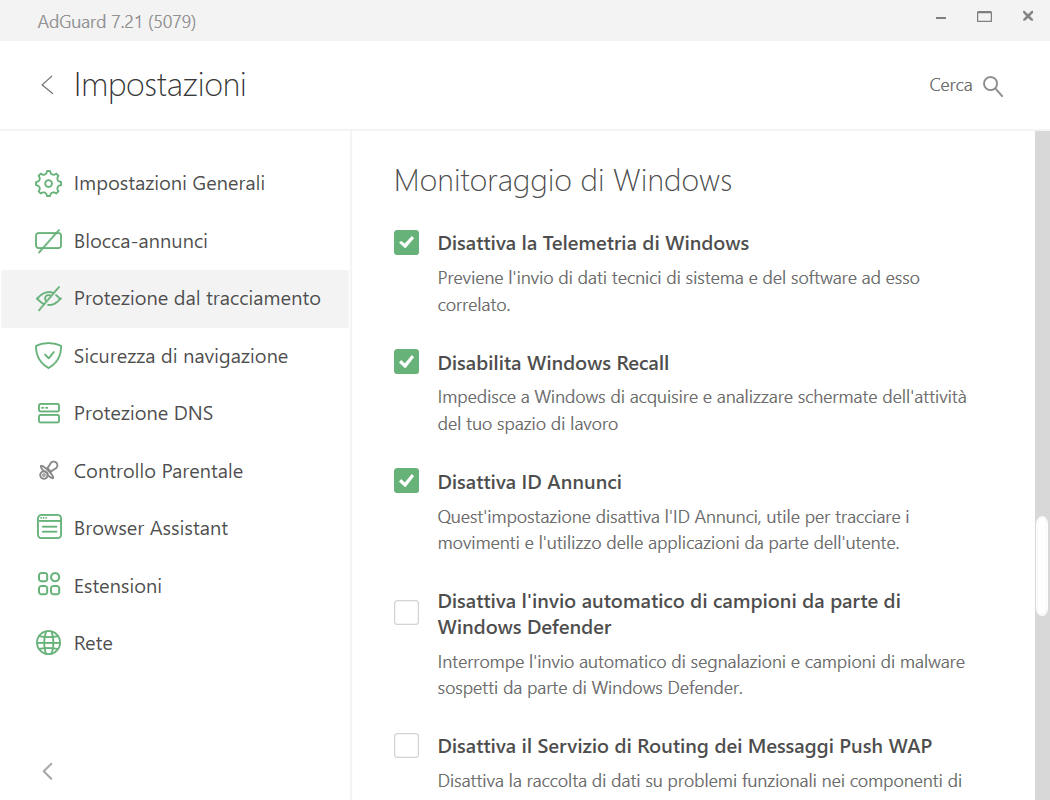
Task: Click the Monitoraggio di Windows heading
Action: pyautogui.click(x=562, y=181)
